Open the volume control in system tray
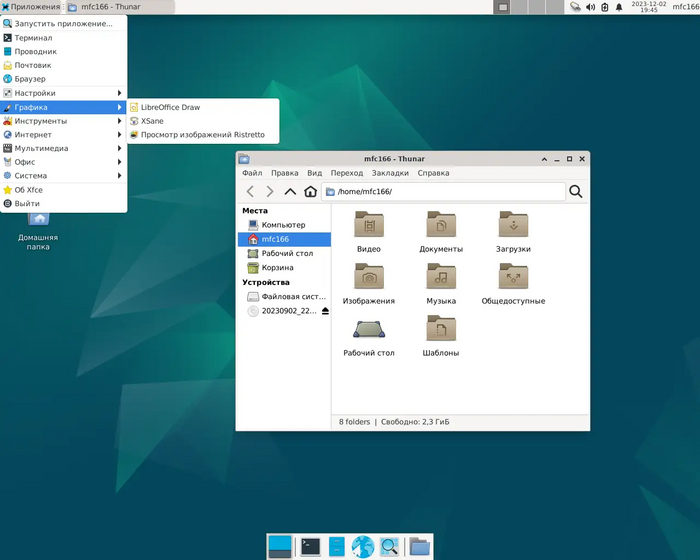Screen dimensions: 700x560 (x=590, y=7)
